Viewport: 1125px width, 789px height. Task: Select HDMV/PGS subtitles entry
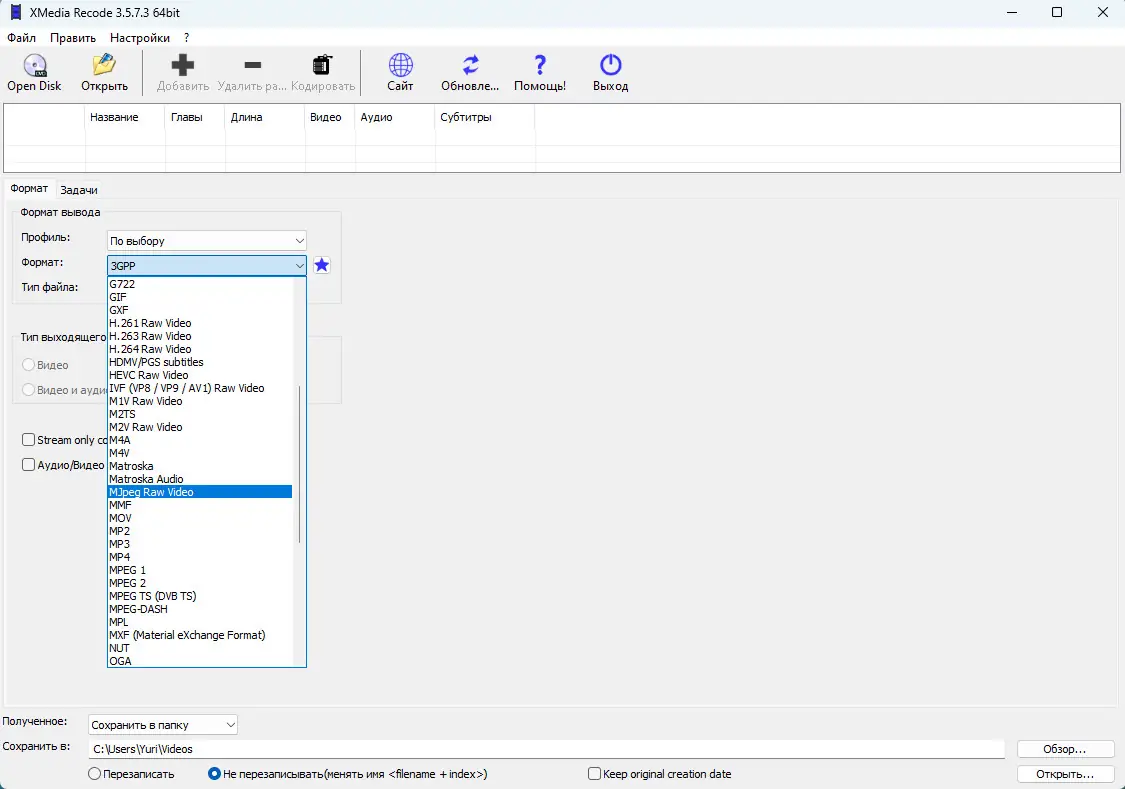coord(200,362)
